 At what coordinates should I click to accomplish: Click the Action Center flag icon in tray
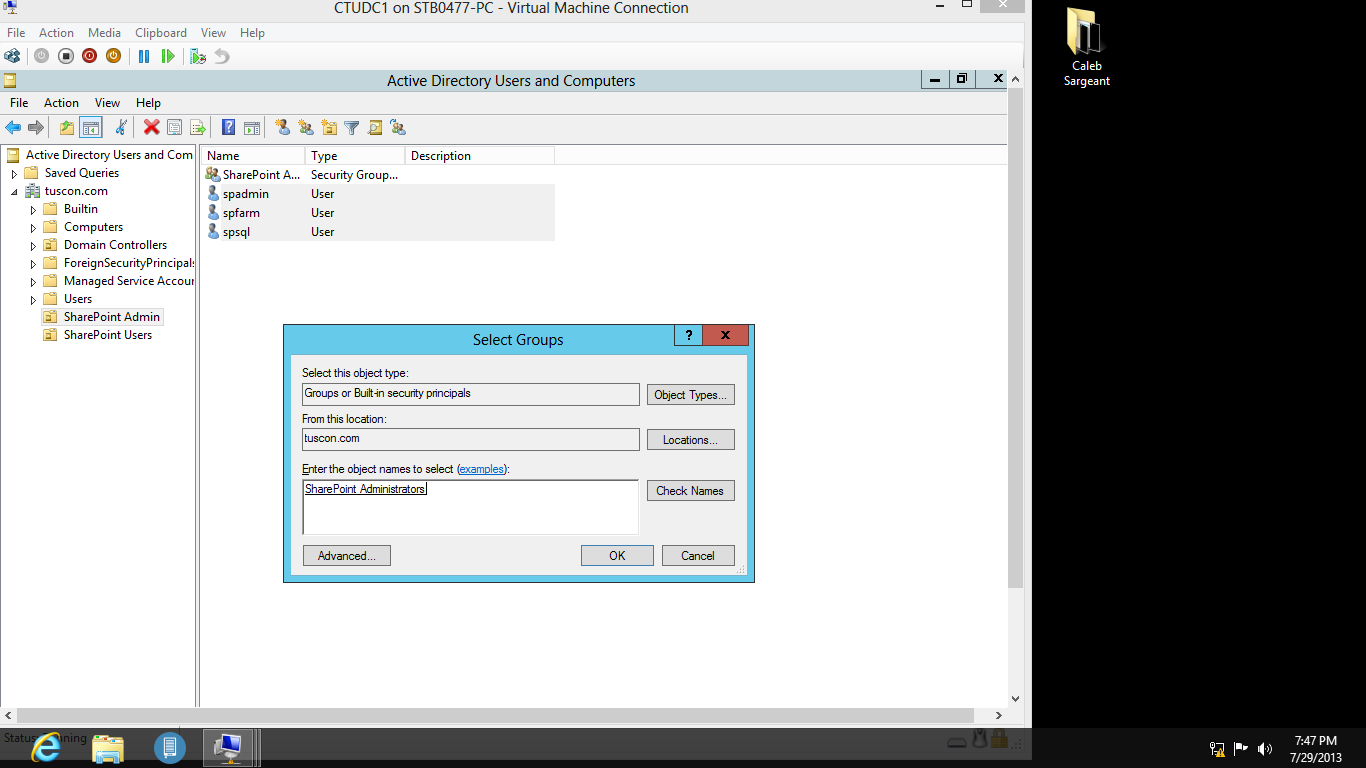[1241, 748]
